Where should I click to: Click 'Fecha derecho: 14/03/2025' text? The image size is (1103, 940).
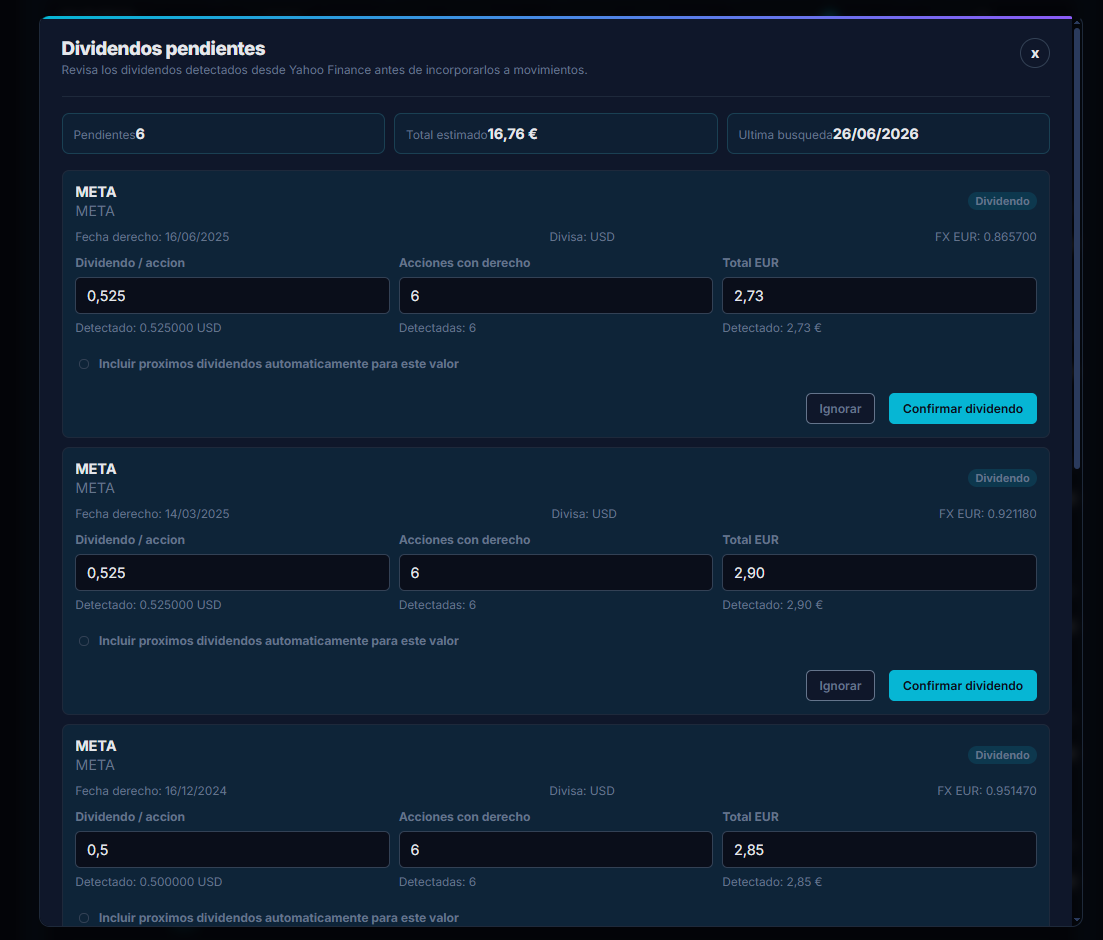pyautogui.click(x=152, y=514)
